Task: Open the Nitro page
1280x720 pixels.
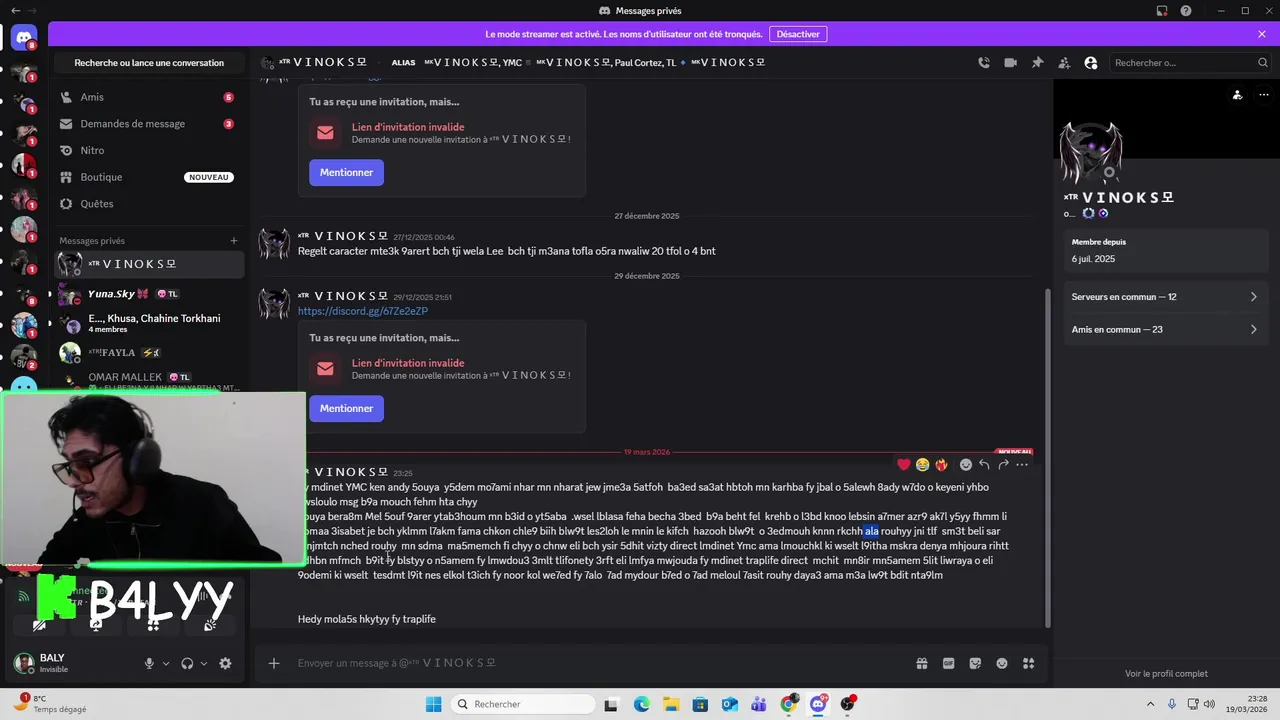Action: point(149,150)
